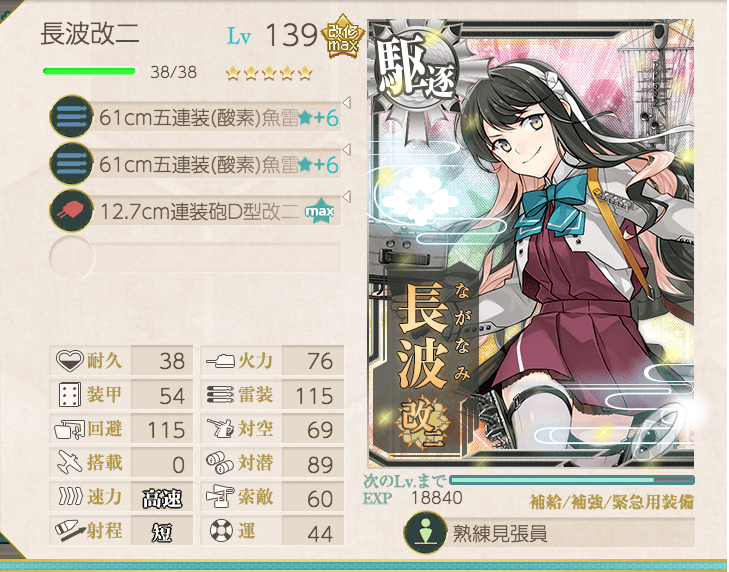This screenshot has height=572, width=729.
Task: Click the torpedo icon of the second equipment slot
Action: pyautogui.click(x=71, y=164)
